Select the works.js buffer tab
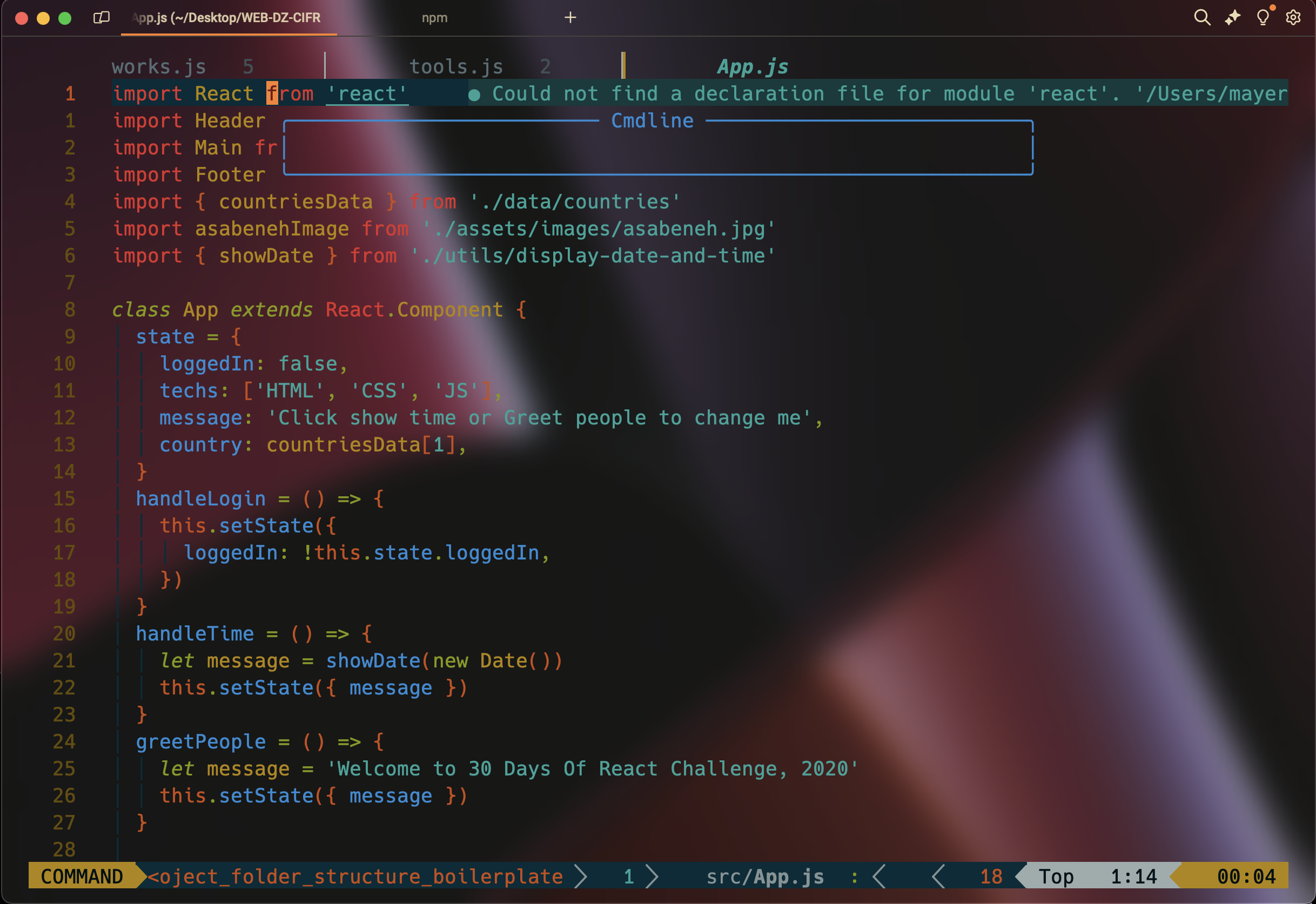1316x904 pixels. (159, 66)
